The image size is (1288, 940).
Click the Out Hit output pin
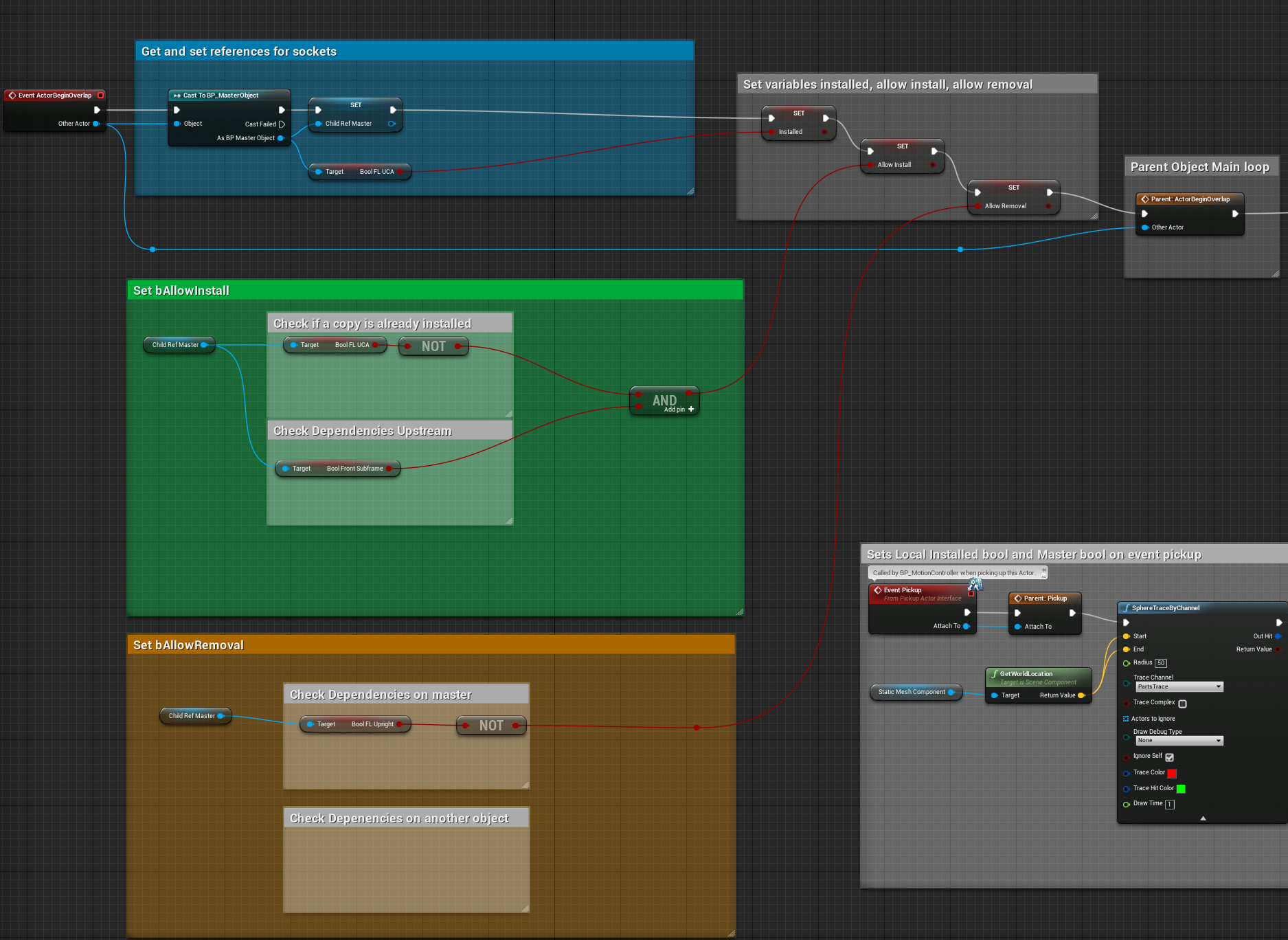(1278, 636)
